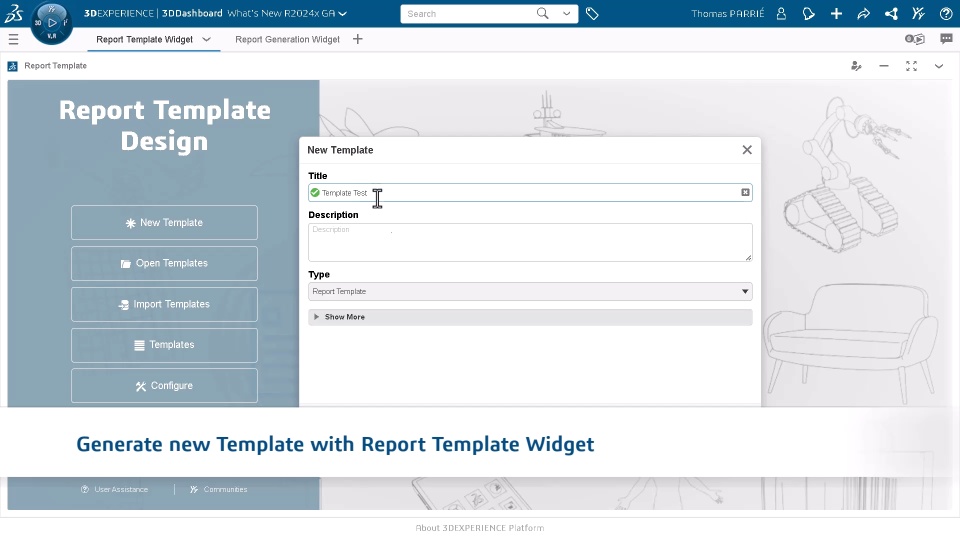
Task: Click the New Template button
Action: pos(164,222)
